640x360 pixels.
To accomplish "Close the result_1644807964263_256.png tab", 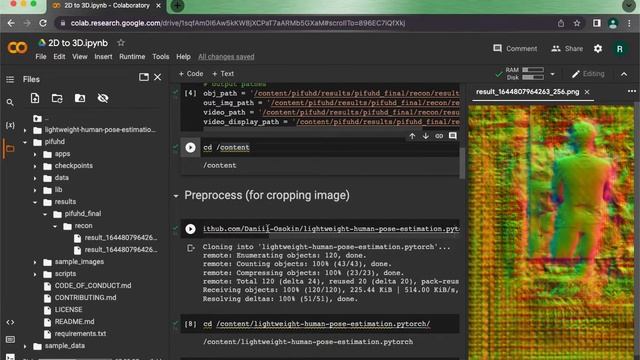I will (587, 92).
